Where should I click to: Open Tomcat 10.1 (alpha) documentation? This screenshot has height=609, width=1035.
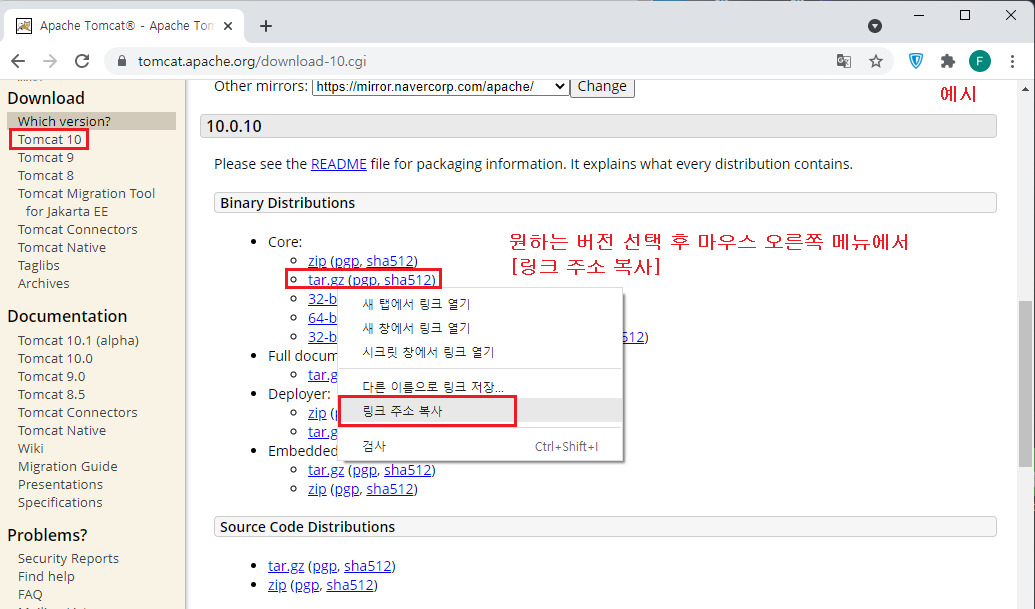click(x=78, y=340)
